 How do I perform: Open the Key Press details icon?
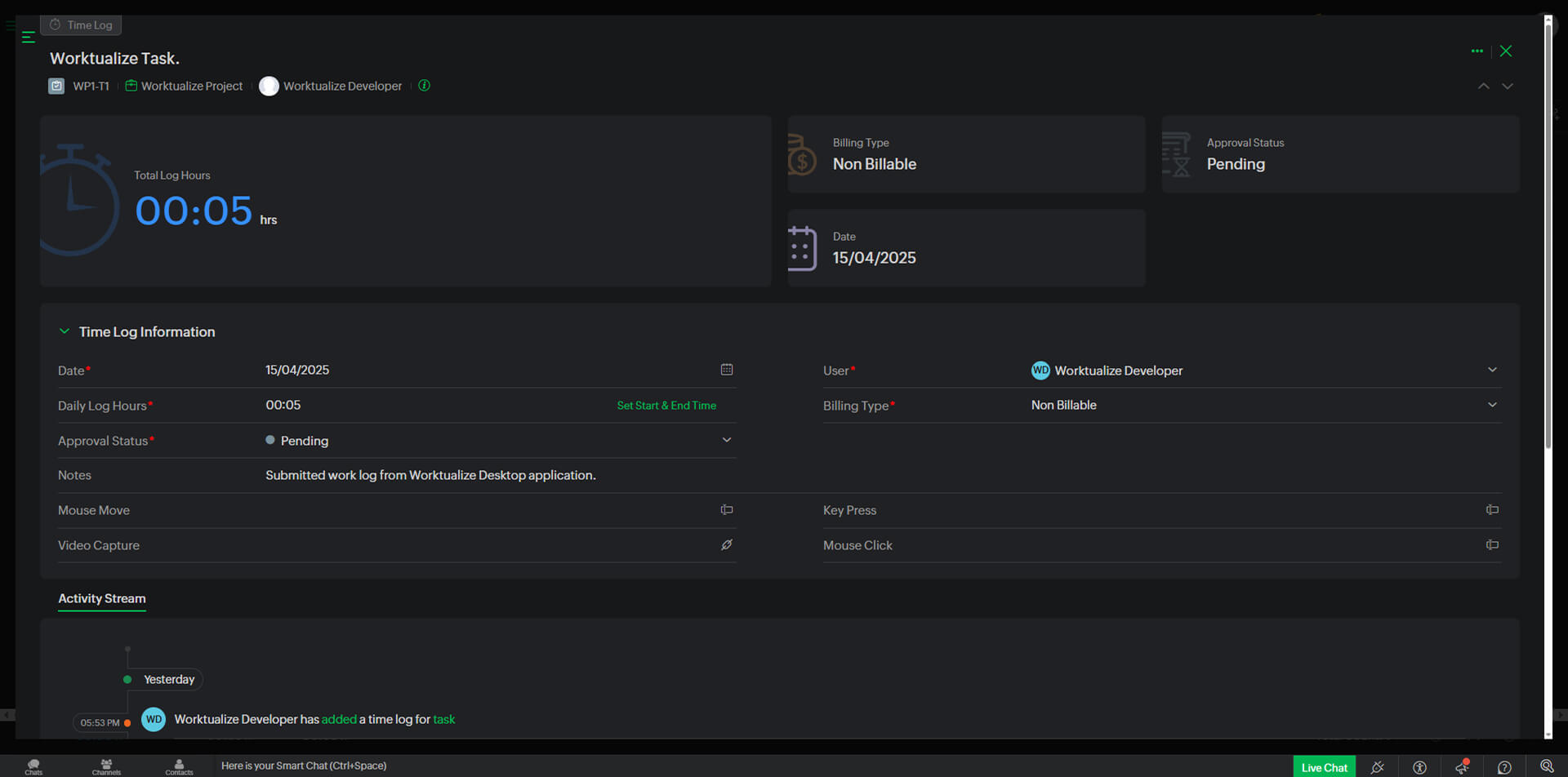tap(1491, 510)
